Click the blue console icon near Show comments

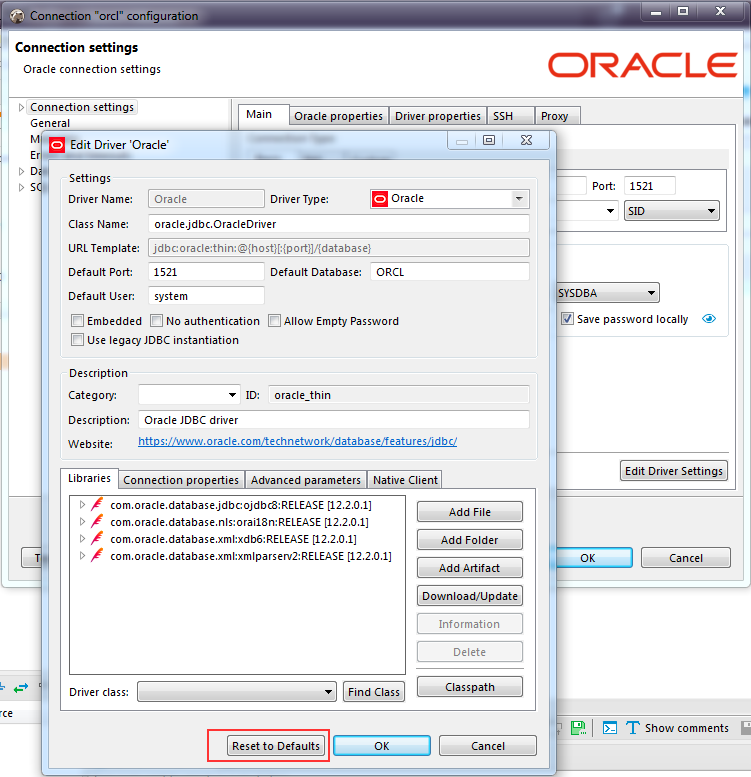610,727
